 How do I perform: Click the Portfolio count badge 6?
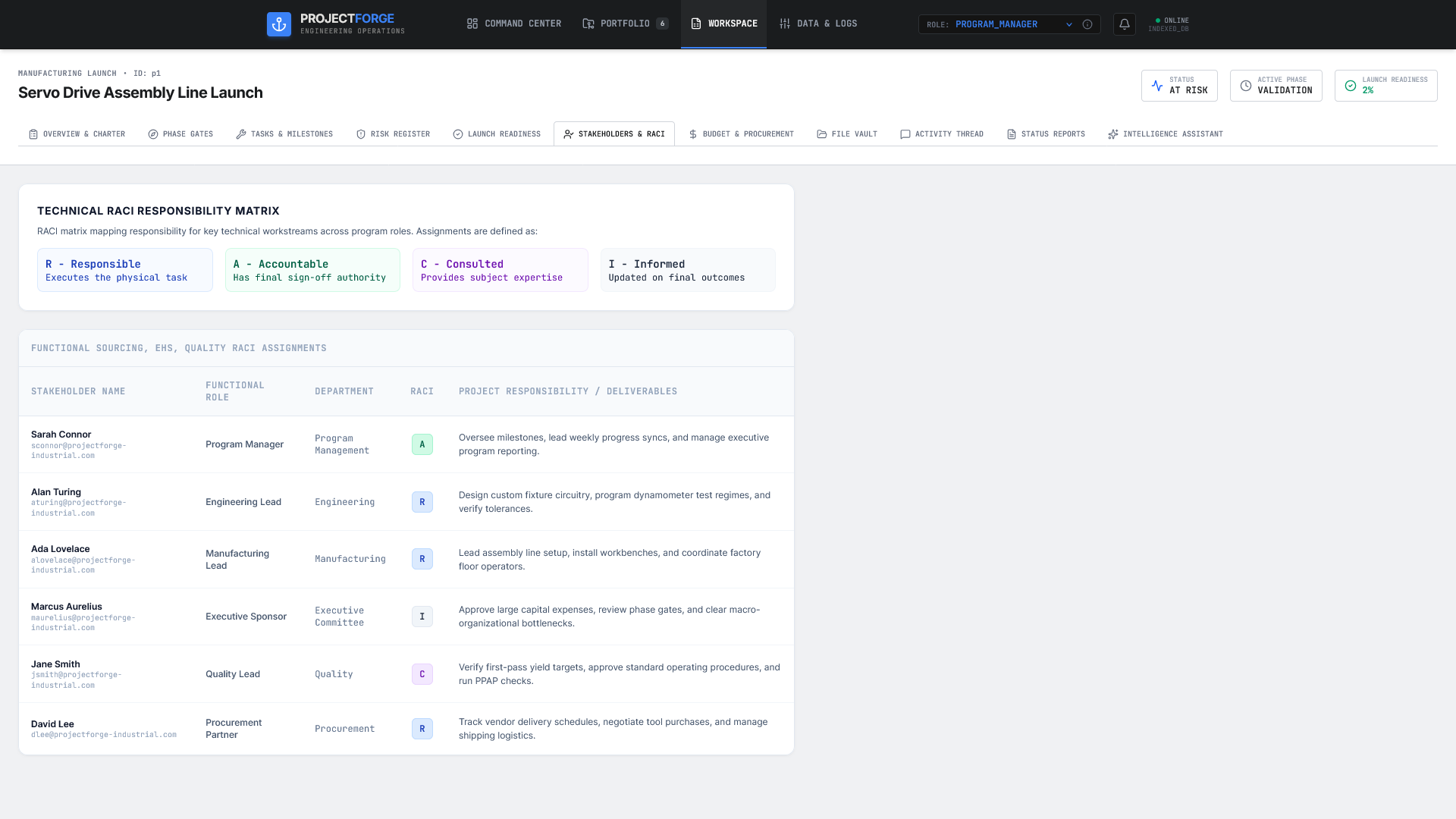coord(662,24)
